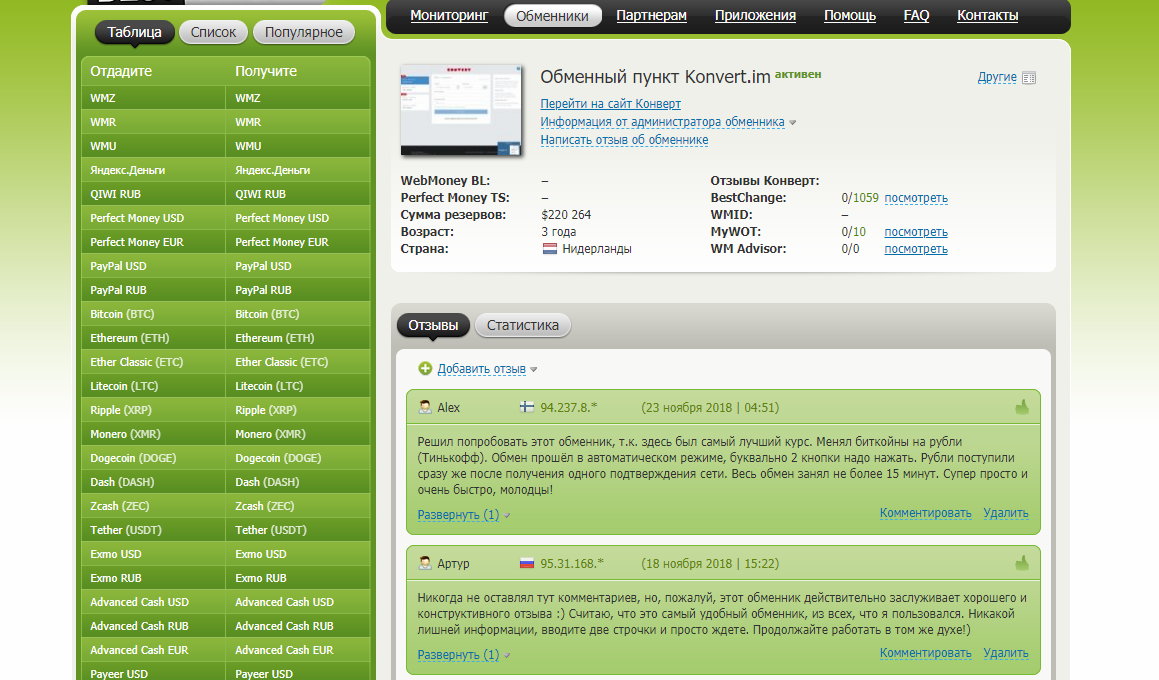The width and height of the screenshot is (1159, 680).
Task: Open the Konvert.im site screenshot thumbnail
Action: (462, 111)
